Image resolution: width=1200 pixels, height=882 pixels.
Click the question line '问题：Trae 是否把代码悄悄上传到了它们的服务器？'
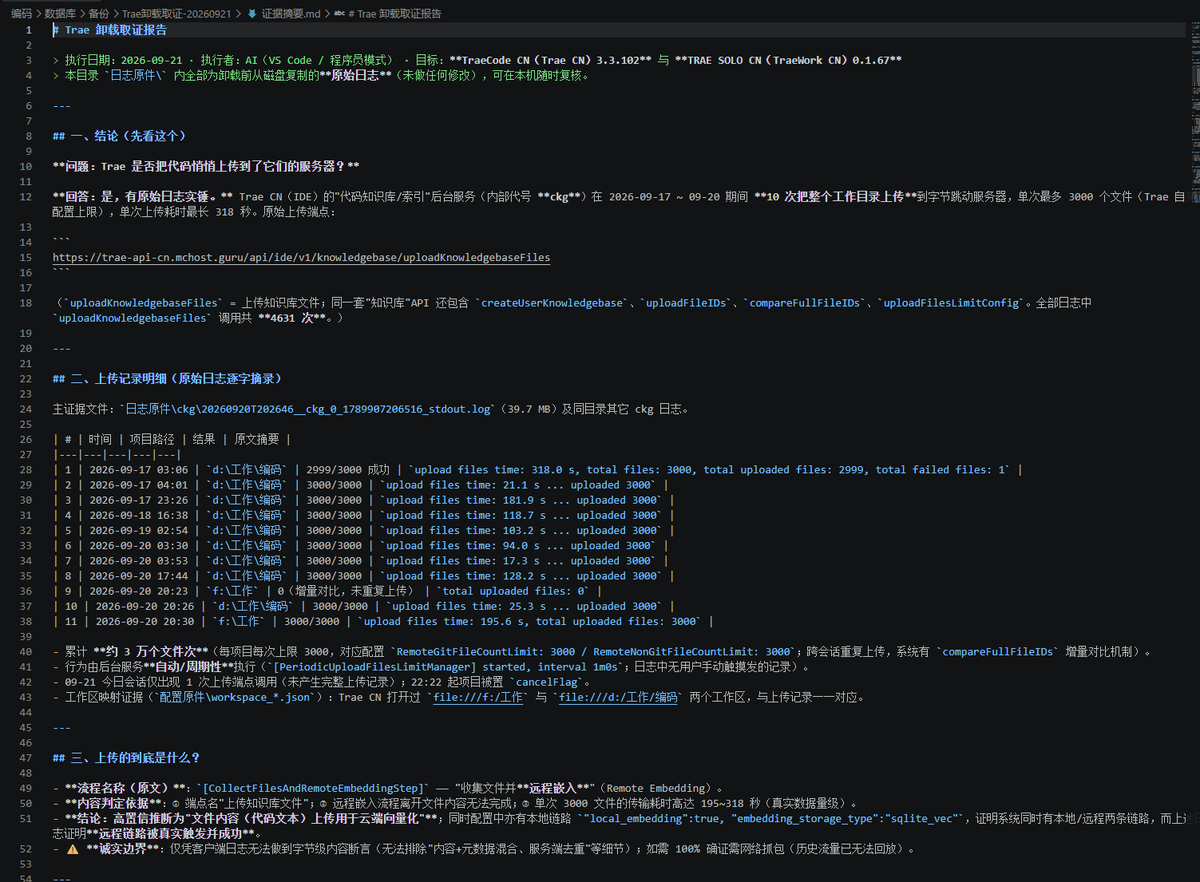click(x=206, y=166)
